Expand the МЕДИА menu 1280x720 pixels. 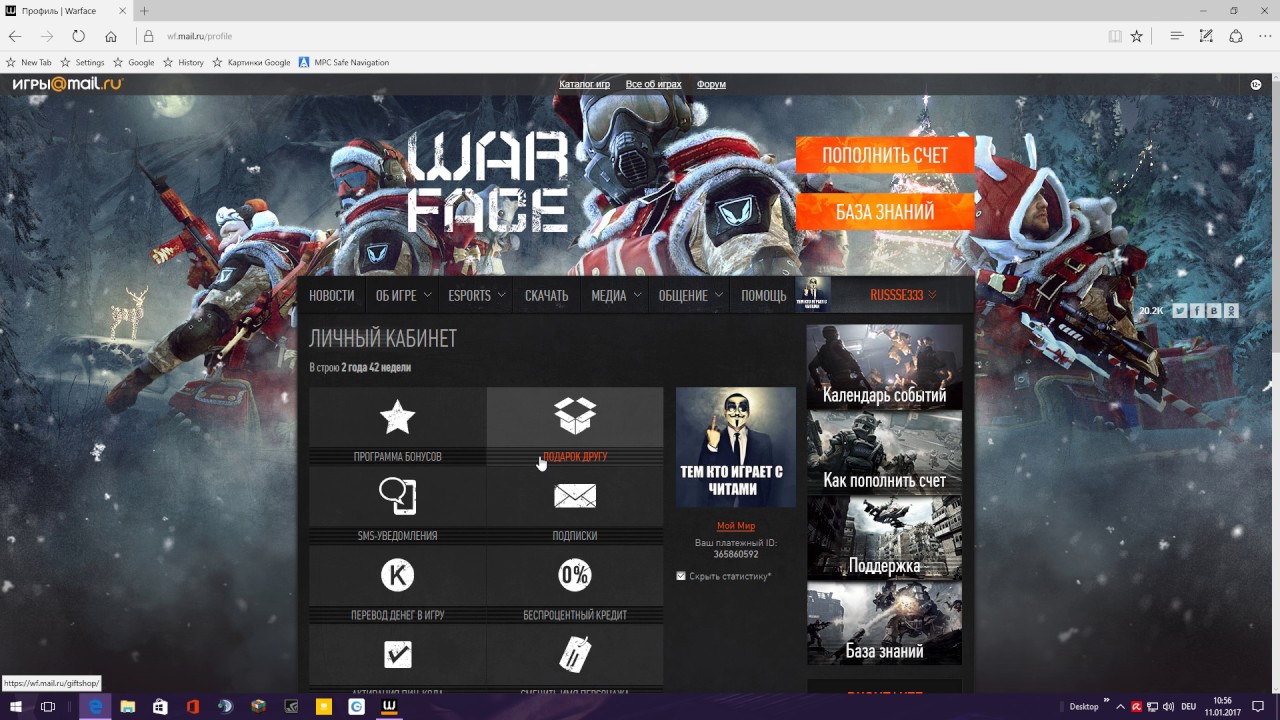pyautogui.click(x=616, y=295)
